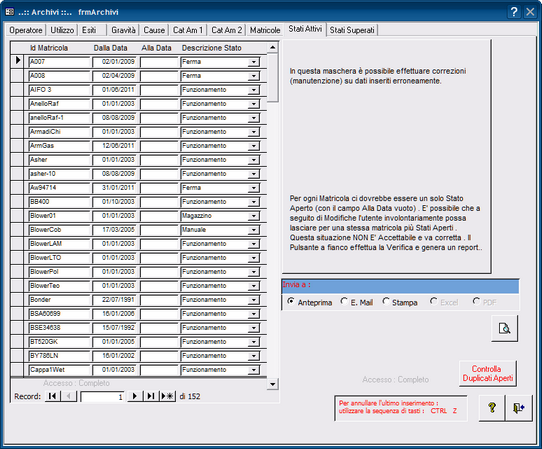Image resolution: width=542 pixels, height=449 pixels.
Task: Open the state dropdown for Blower01 row
Action: tap(254, 216)
